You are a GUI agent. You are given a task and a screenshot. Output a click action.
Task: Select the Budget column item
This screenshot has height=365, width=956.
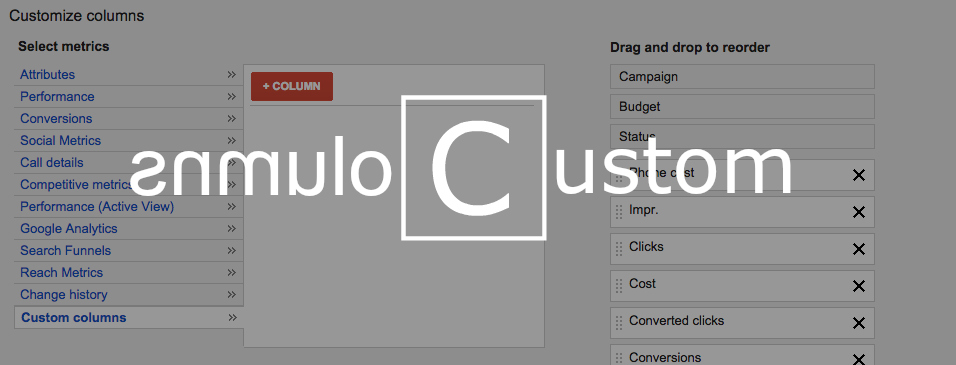tap(742, 107)
